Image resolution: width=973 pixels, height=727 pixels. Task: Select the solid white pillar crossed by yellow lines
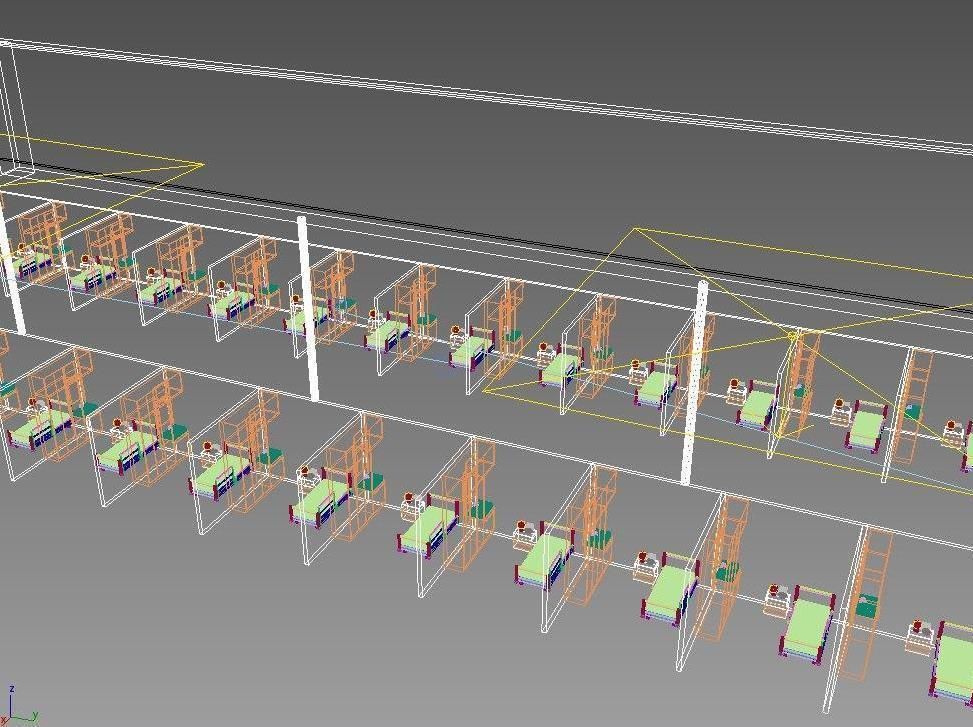[694, 383]
